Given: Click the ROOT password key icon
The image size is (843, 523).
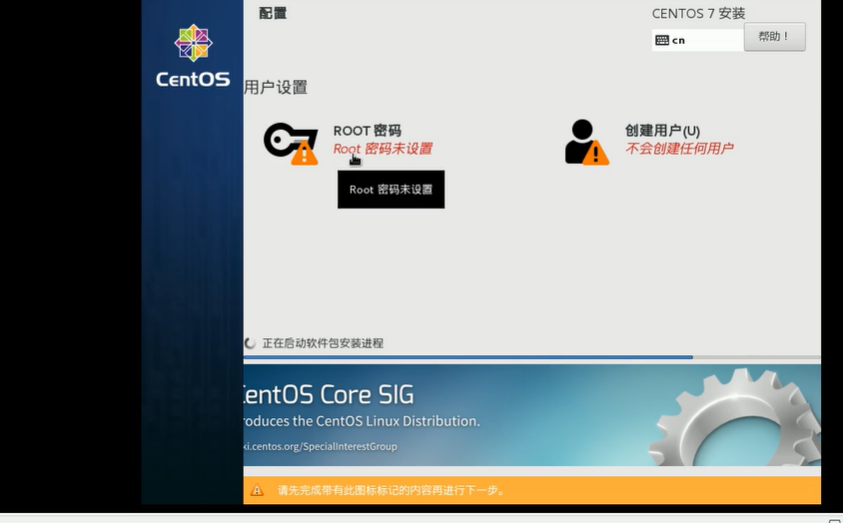Looking at the screenshot, I should click(290, 144).
